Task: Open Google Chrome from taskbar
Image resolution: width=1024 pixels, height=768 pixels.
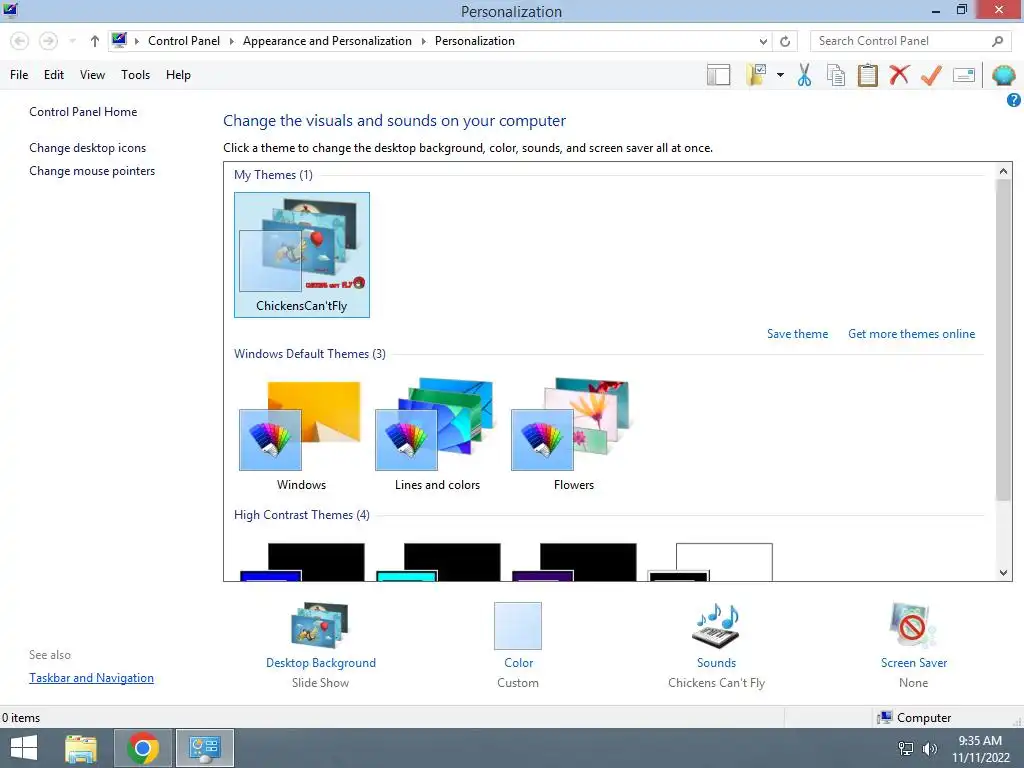Action: pos(143,748)
